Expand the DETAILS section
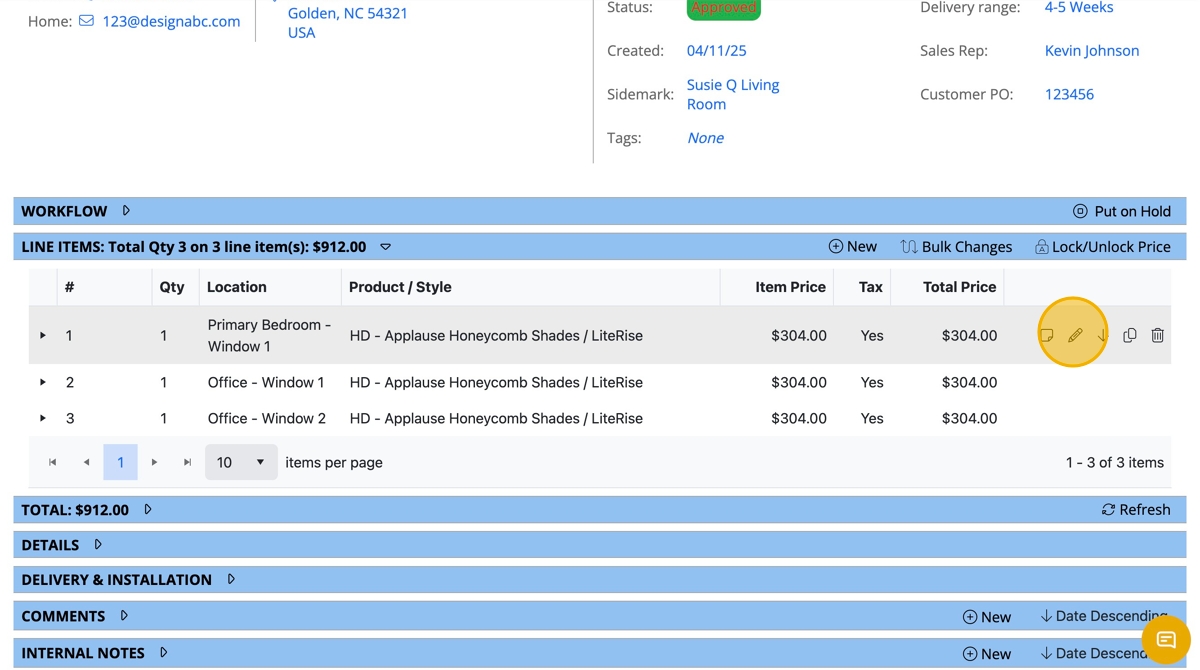Viewport: 1200px width, 670px height. (98, 545)
